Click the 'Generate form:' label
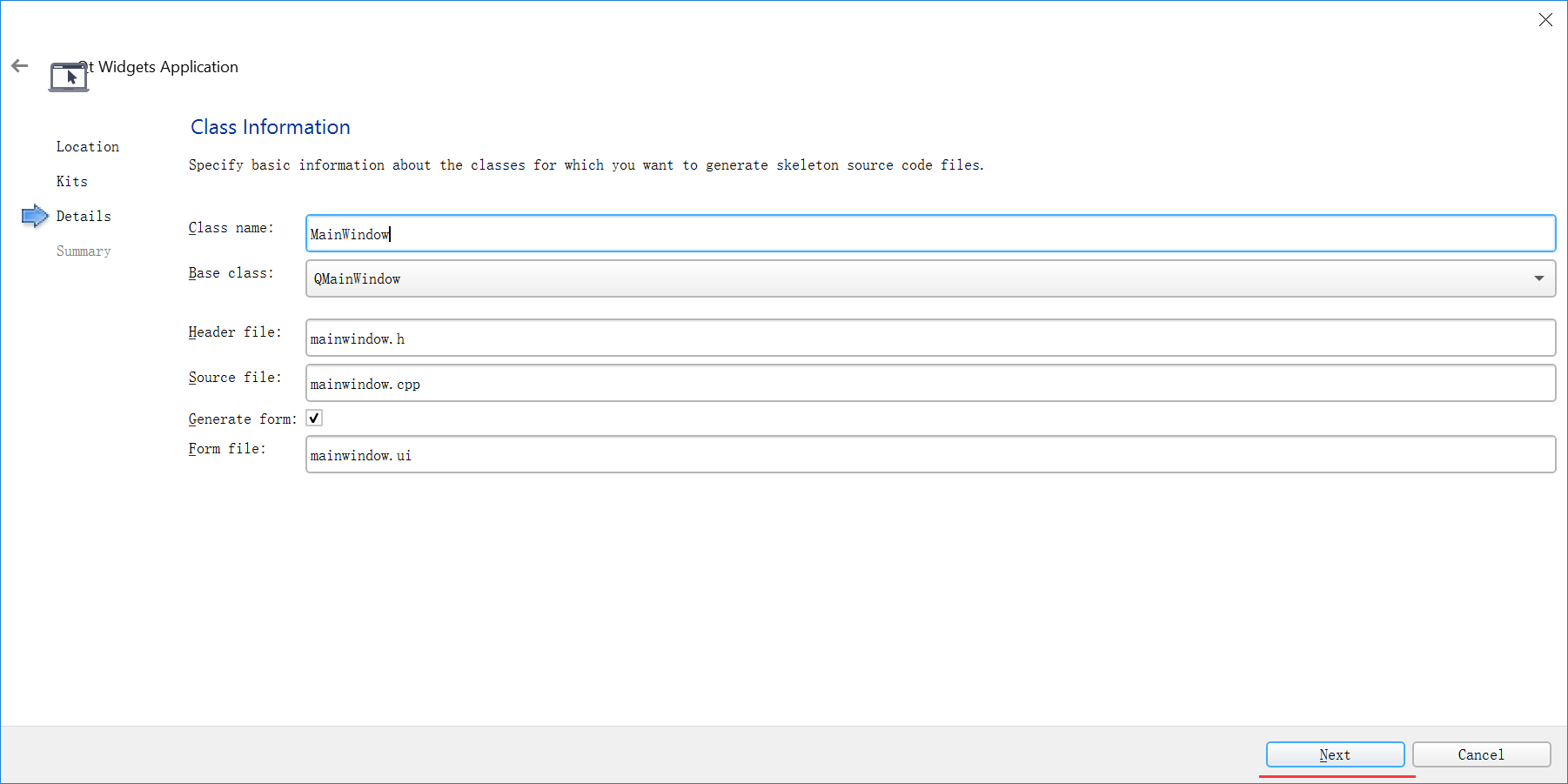 [243, 419]
